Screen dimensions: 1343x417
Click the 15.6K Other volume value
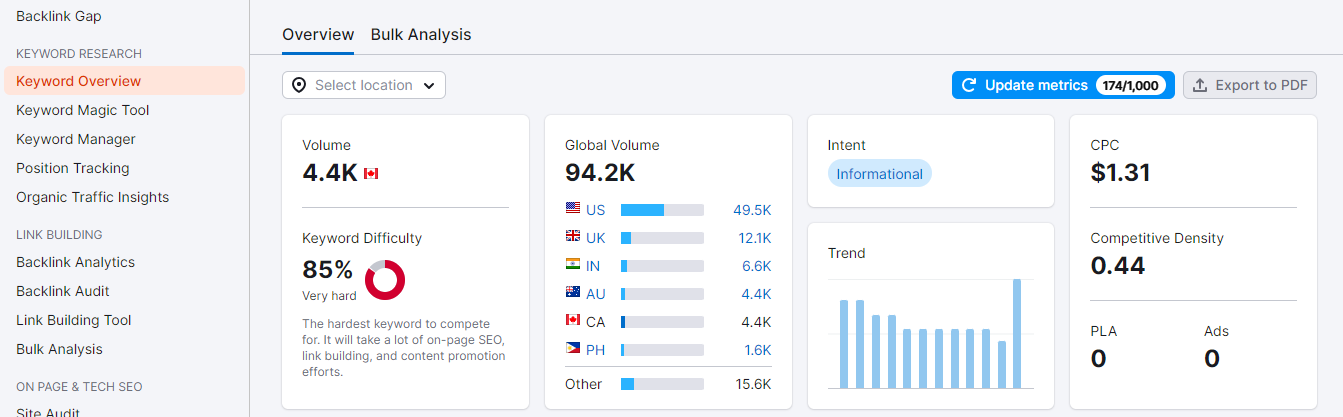tap(752, 384)
